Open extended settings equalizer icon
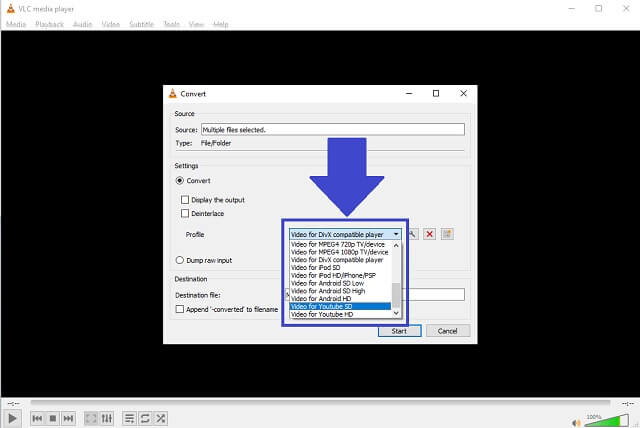Viewport: 640px width, 428px height. 107,419
